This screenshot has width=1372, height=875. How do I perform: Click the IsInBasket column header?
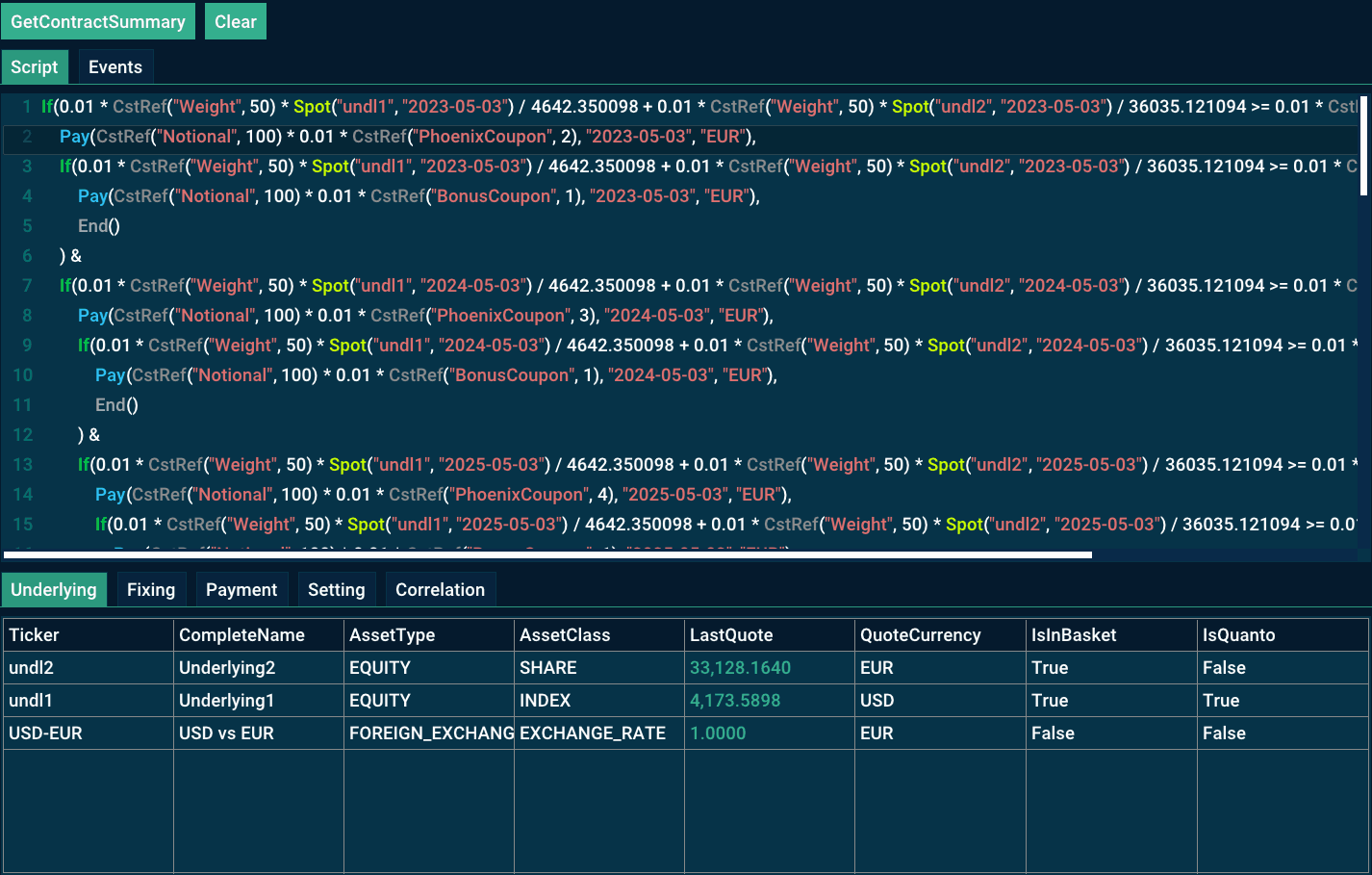click(1111, 635)
